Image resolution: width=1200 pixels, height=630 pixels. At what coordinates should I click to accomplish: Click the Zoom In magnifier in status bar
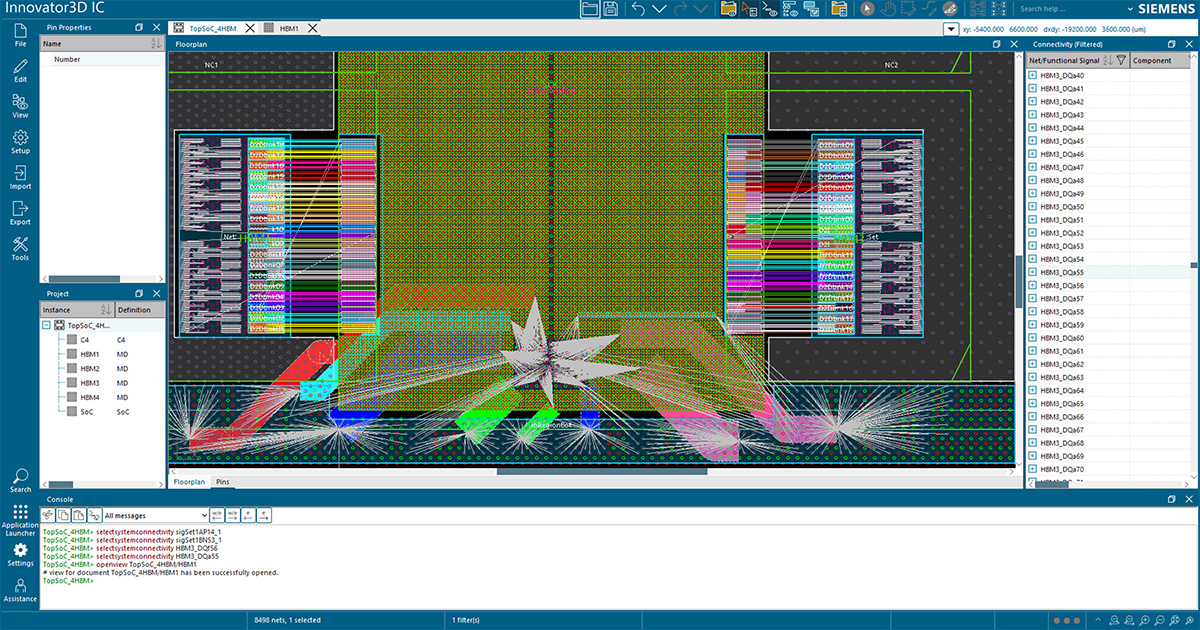pyautogui.click(x=1143, y=620)
